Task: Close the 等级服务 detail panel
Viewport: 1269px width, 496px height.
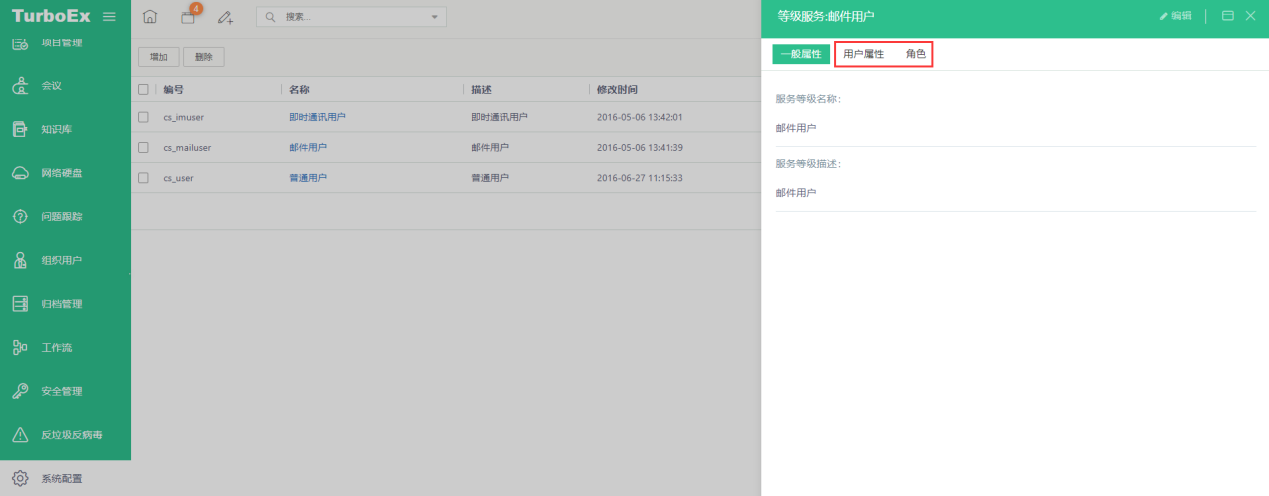Action: 1250,16
